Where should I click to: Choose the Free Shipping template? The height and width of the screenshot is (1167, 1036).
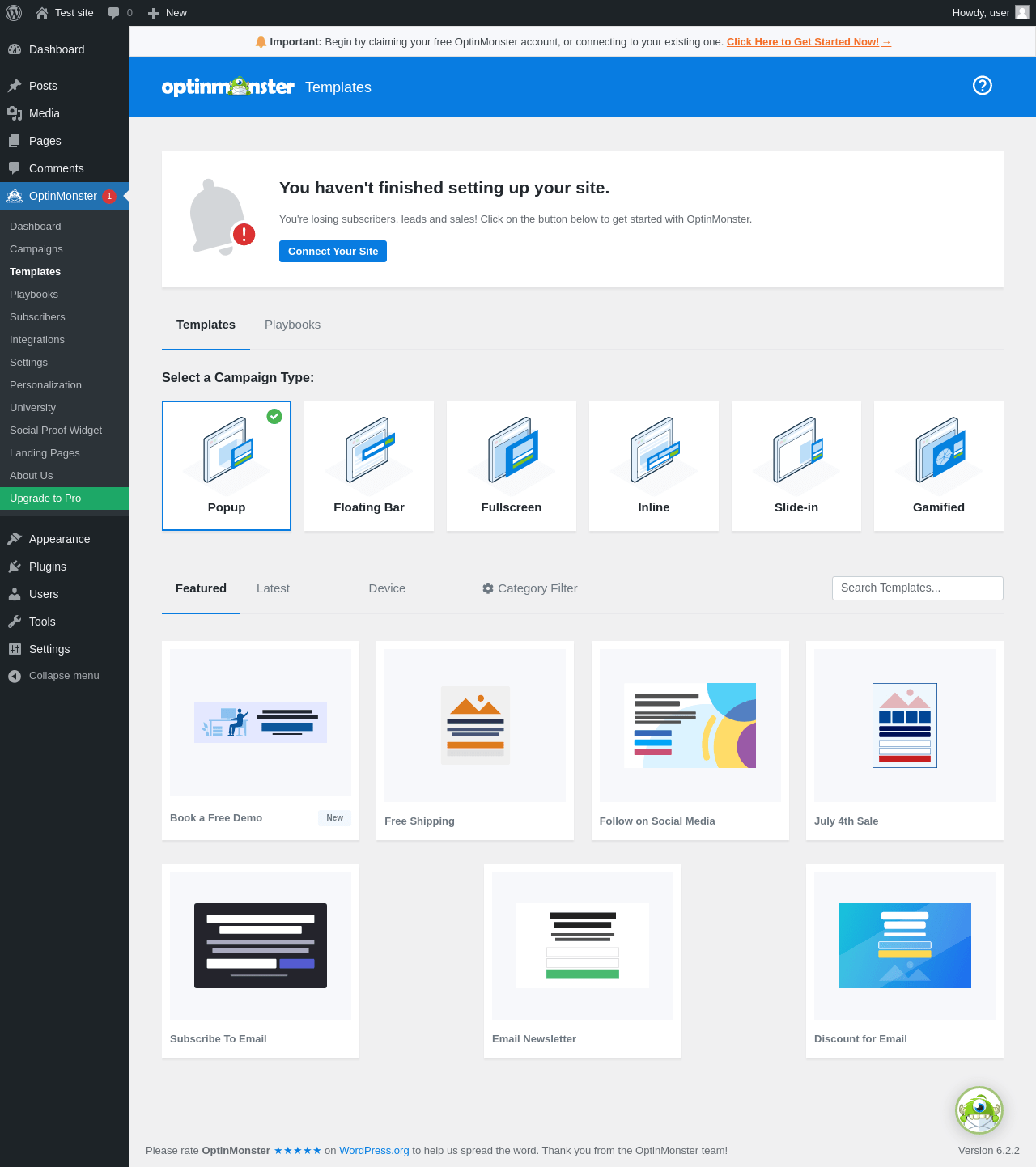475,741
